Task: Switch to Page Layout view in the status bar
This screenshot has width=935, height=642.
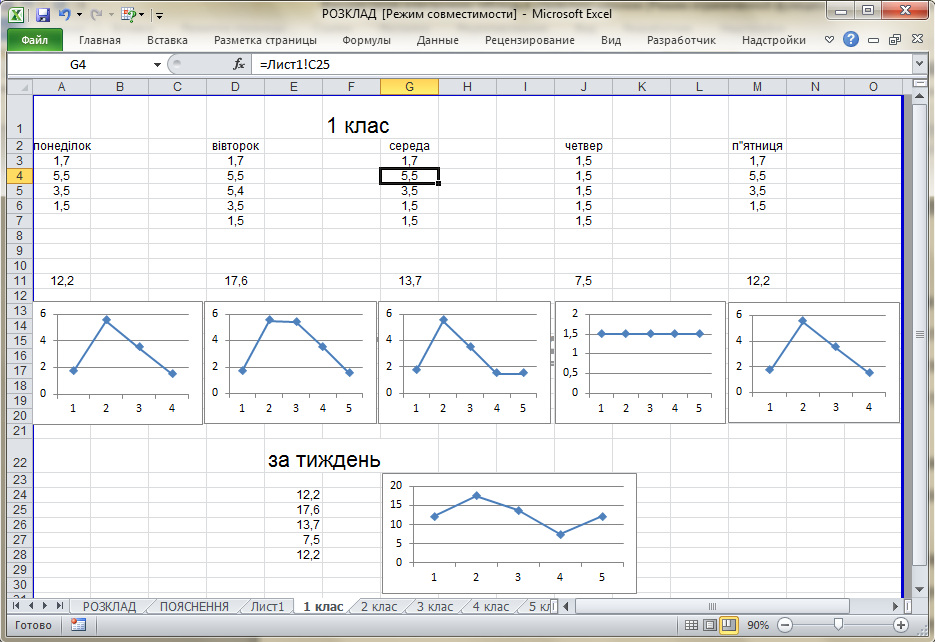Action: [x=710, y=625]
